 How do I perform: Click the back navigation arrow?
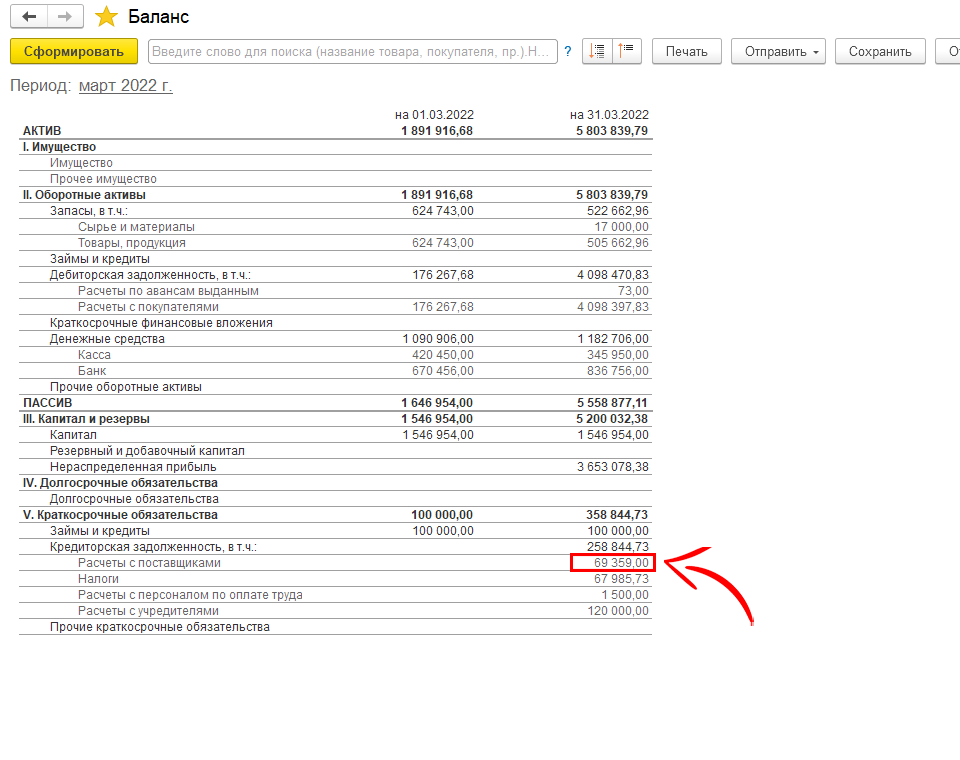tap(29, 17)
